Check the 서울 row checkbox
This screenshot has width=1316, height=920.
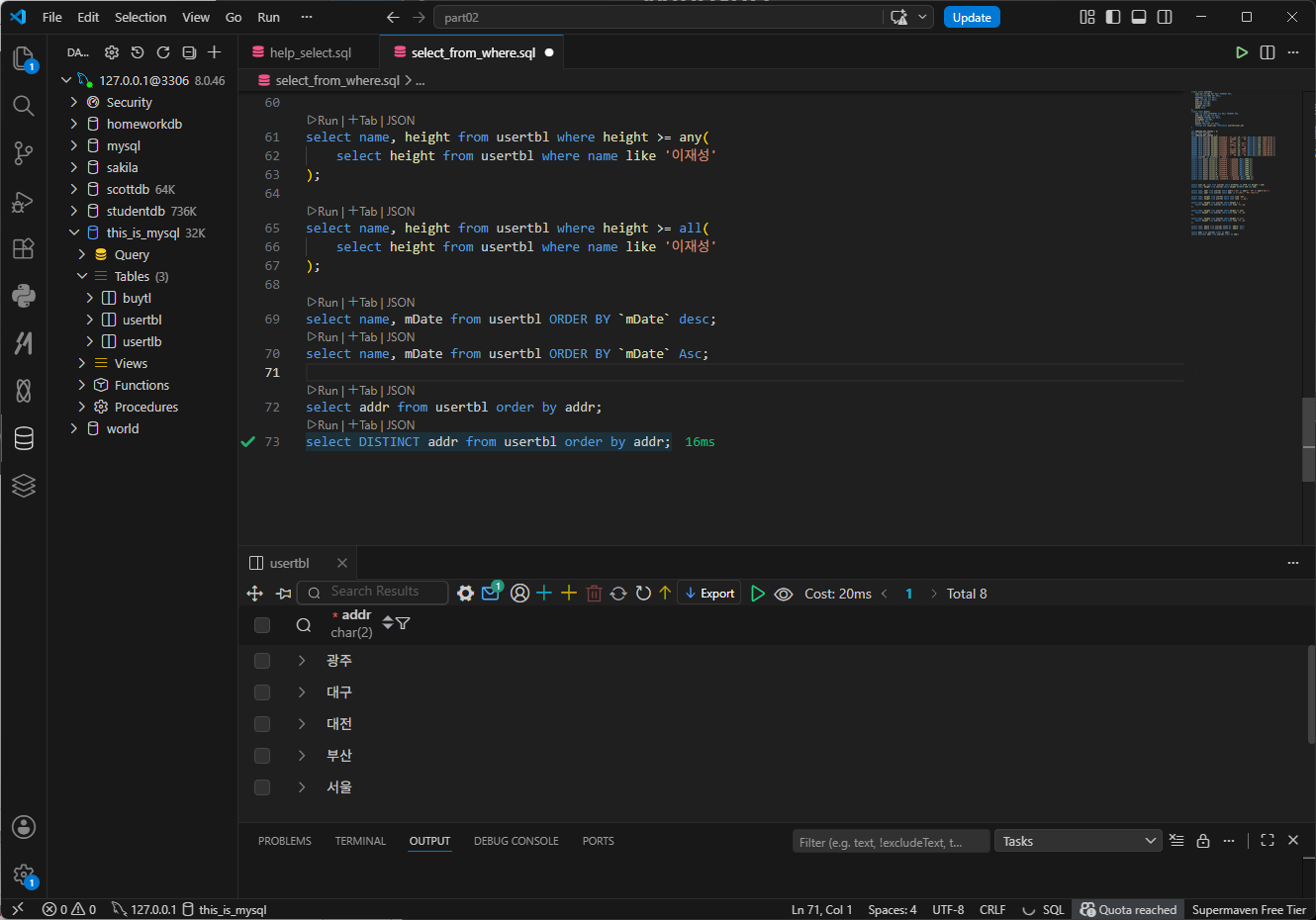(x=262, y=787)
